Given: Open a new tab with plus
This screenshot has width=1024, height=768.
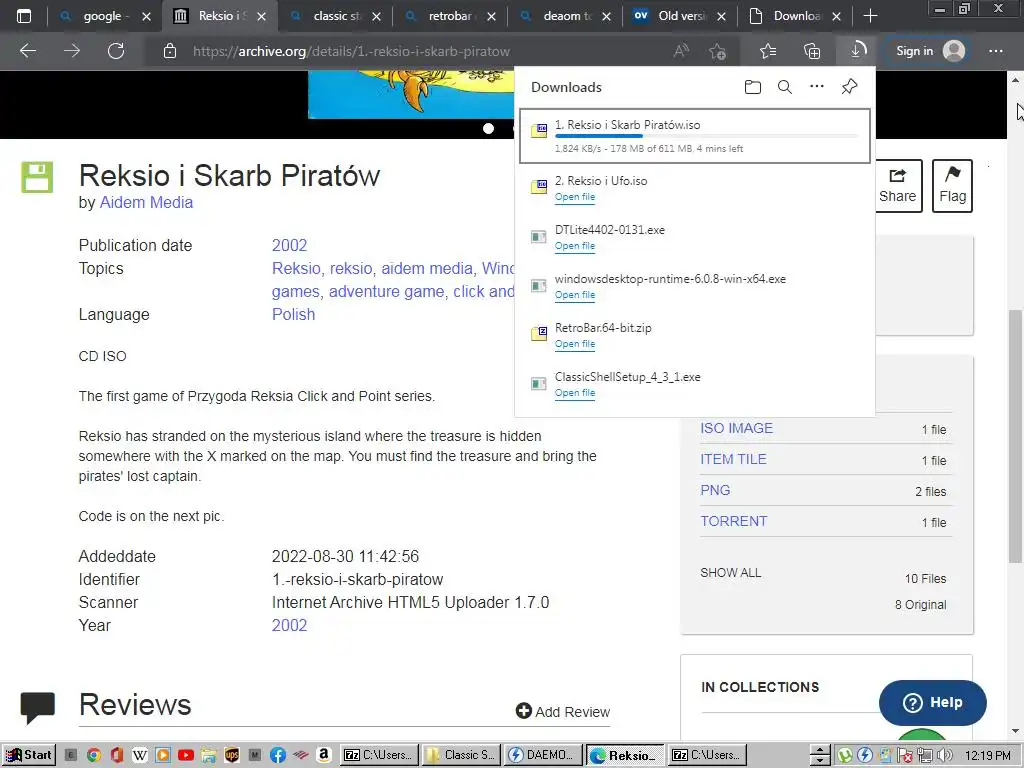Looking at the screenshot, I should [x=870, y=16].
